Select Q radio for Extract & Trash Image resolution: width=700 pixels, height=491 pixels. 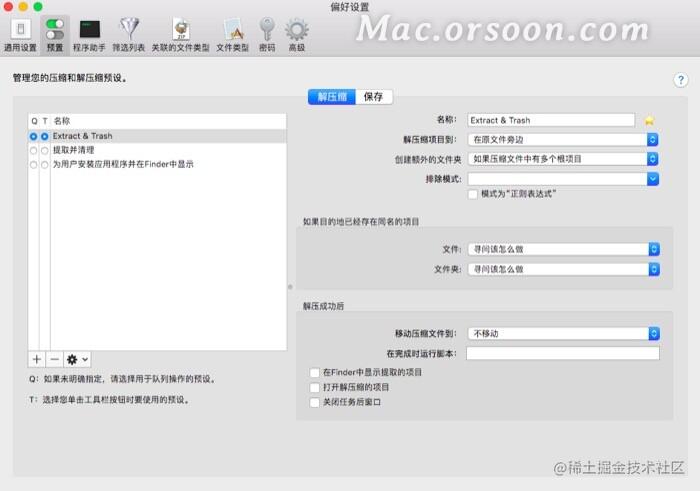point(33,136)
